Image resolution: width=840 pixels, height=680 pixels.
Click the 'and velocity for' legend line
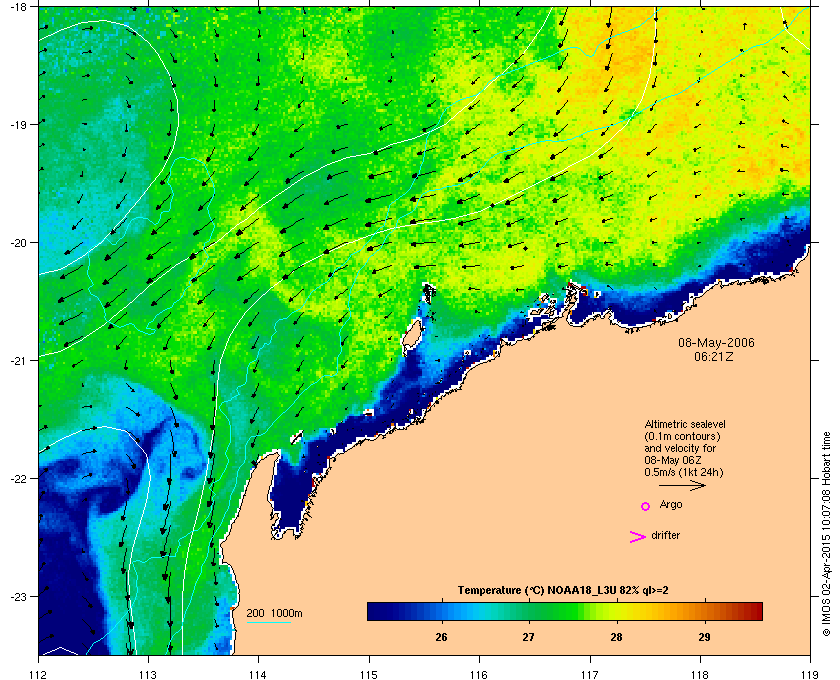pos(680,448)
